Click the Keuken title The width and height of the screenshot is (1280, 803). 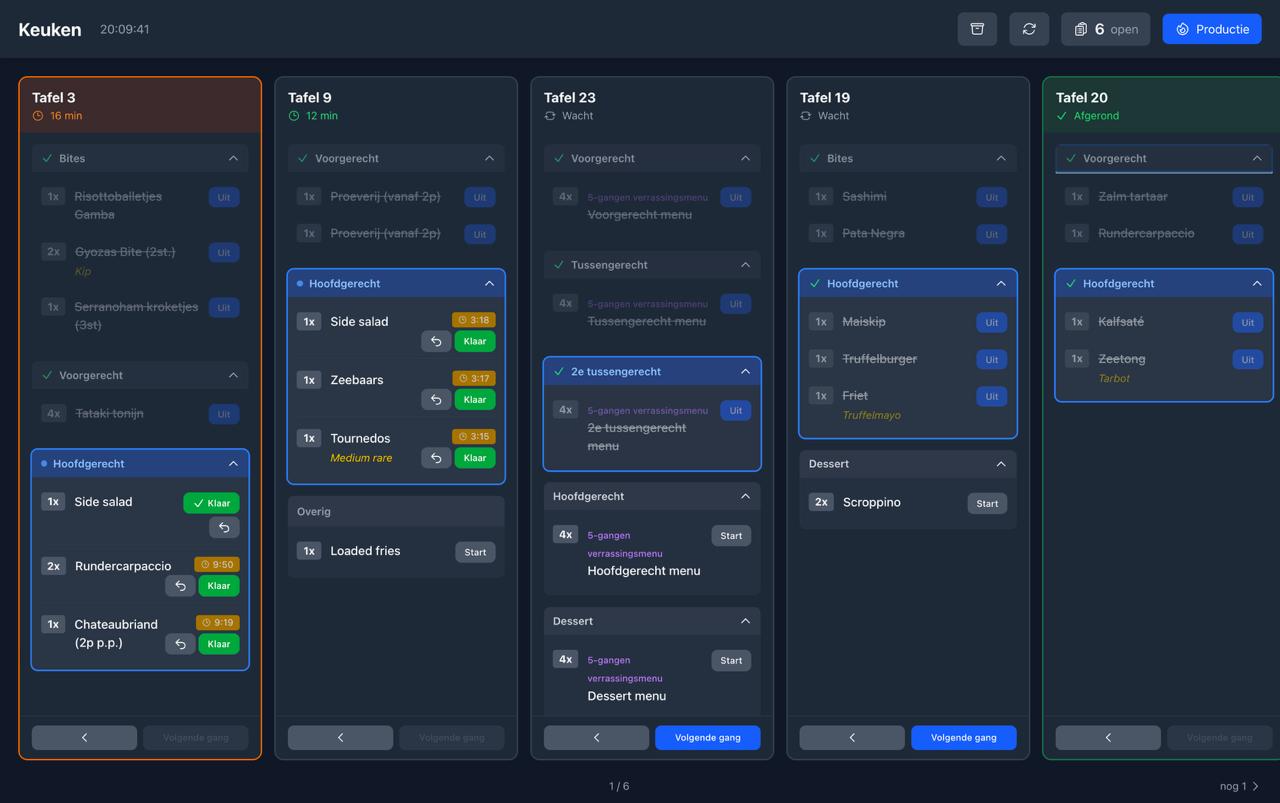click(50, 29)
